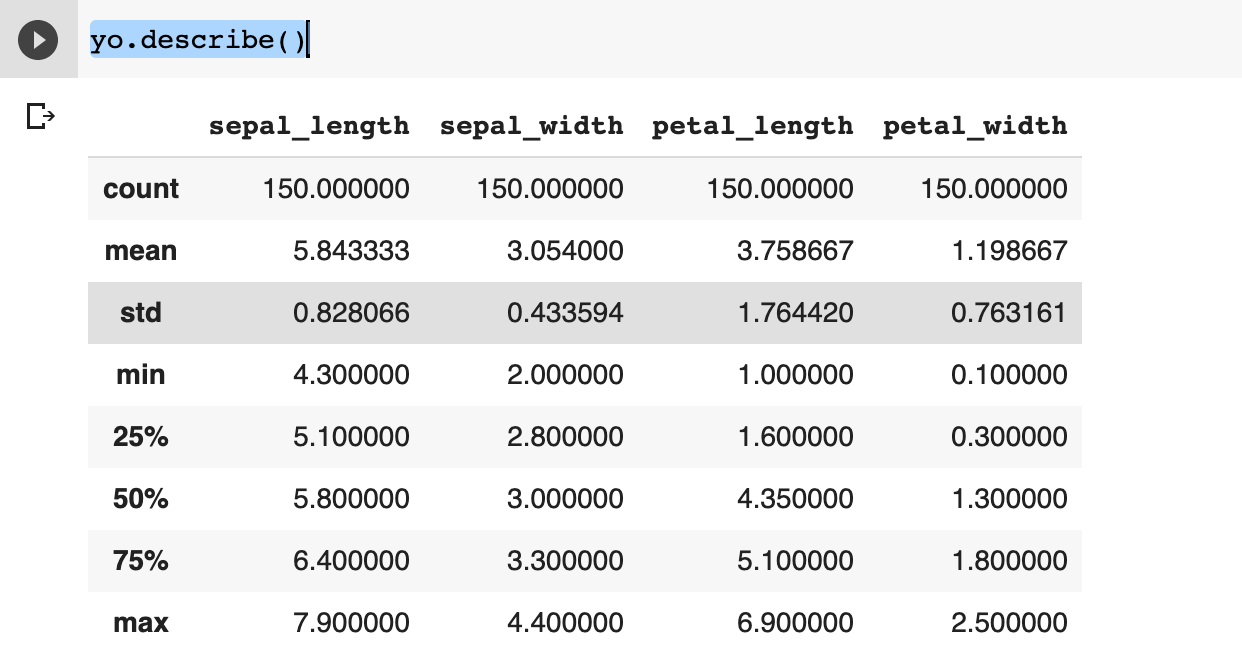Image resolution: width=1242 pixels, height=670 pixels.
Task: Click the 25% row label
Action: click(141, 437)
